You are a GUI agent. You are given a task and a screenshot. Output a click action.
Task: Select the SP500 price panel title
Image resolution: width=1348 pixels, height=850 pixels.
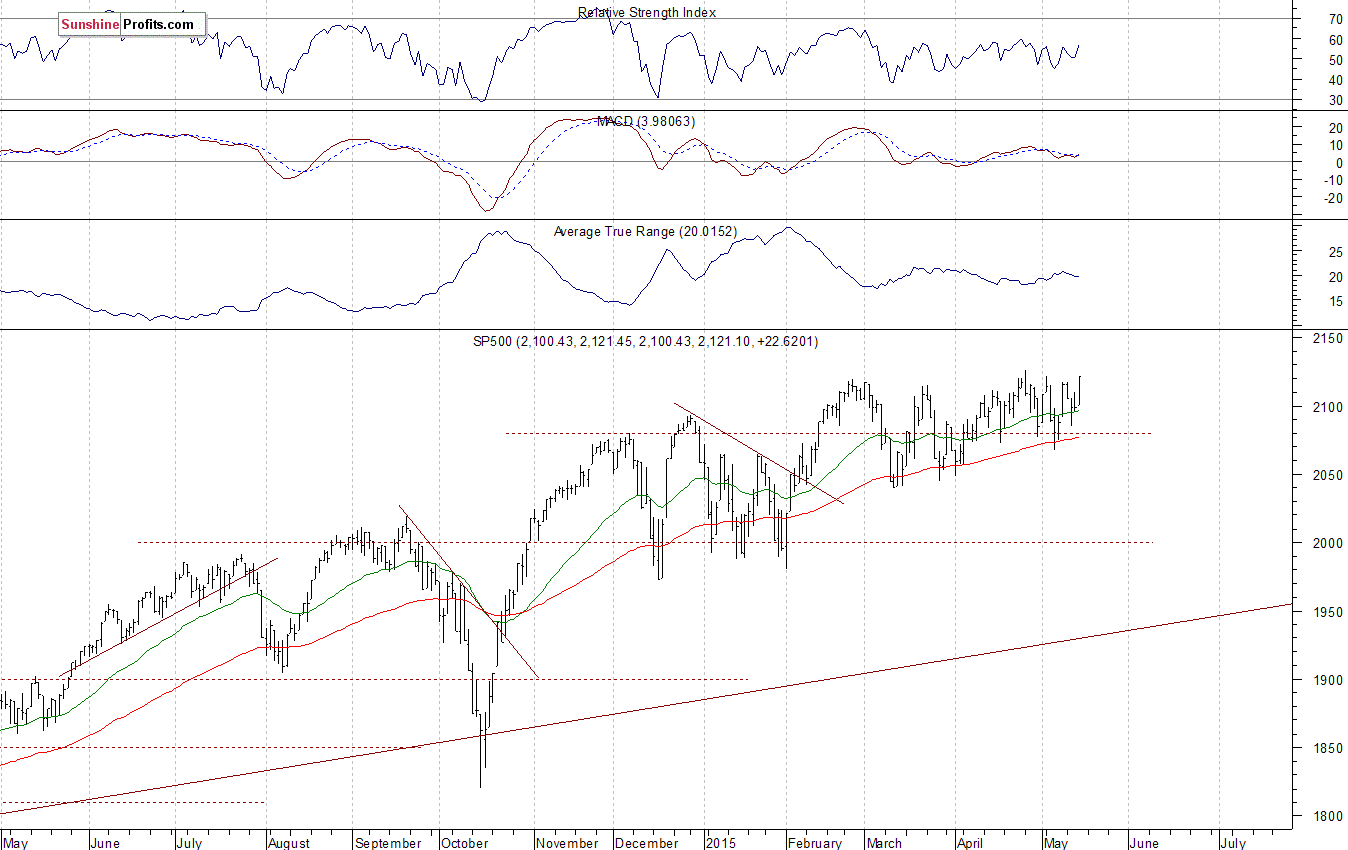645,341
